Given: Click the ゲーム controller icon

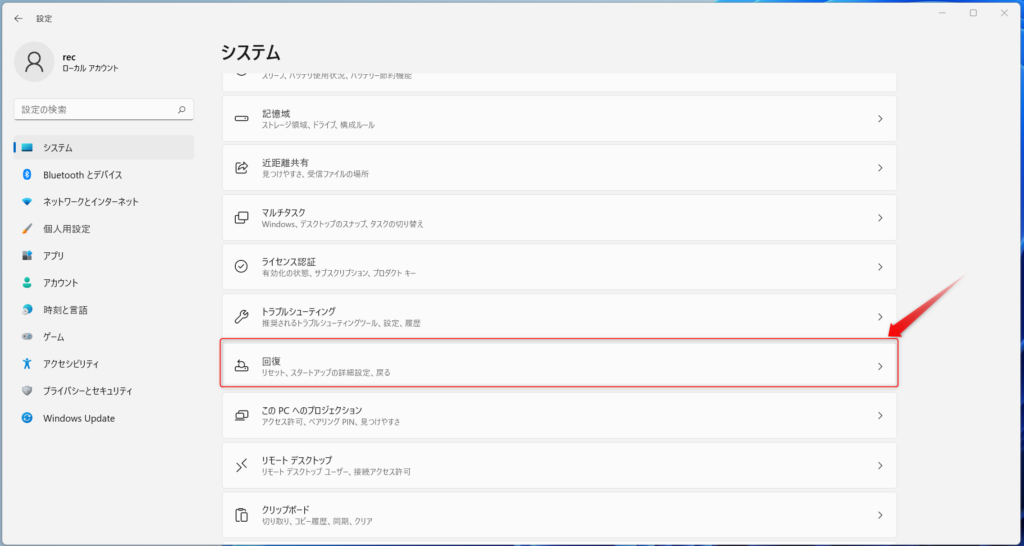Looking at the screenshot, I should (27, 337).
